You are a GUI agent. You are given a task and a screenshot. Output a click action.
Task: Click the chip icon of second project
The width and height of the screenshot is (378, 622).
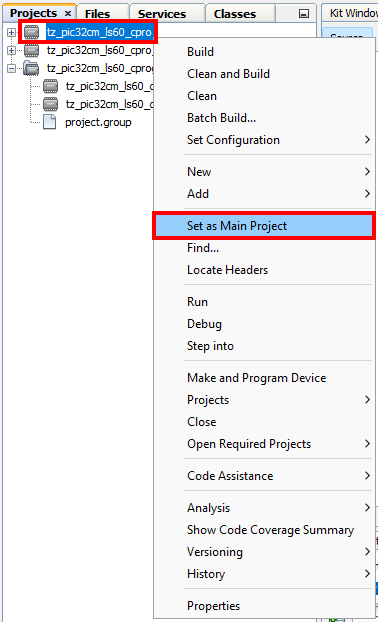pos(31,50)
